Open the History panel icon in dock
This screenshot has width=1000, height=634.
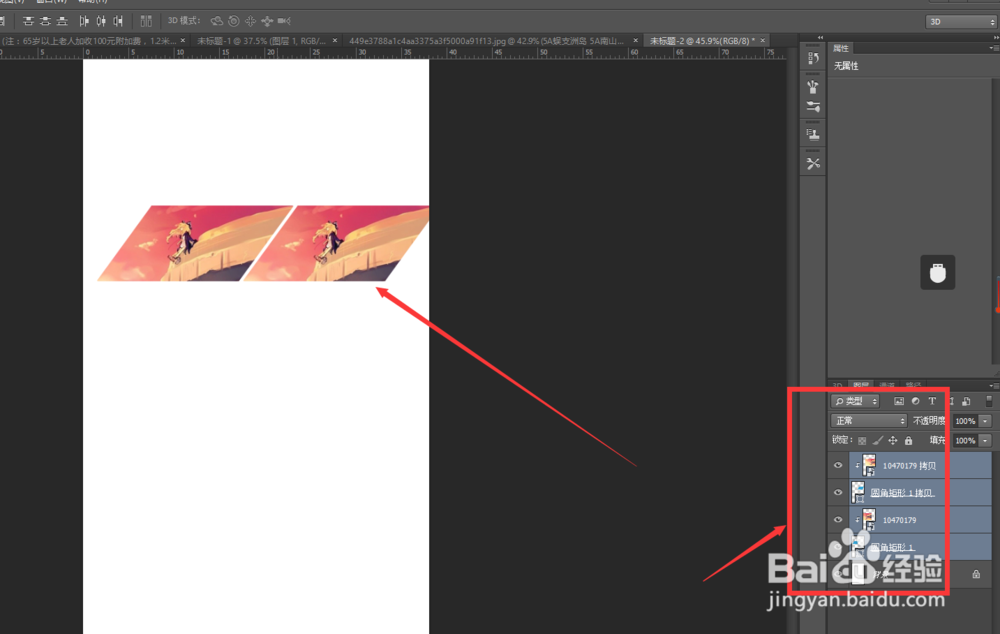click(813, 58)
